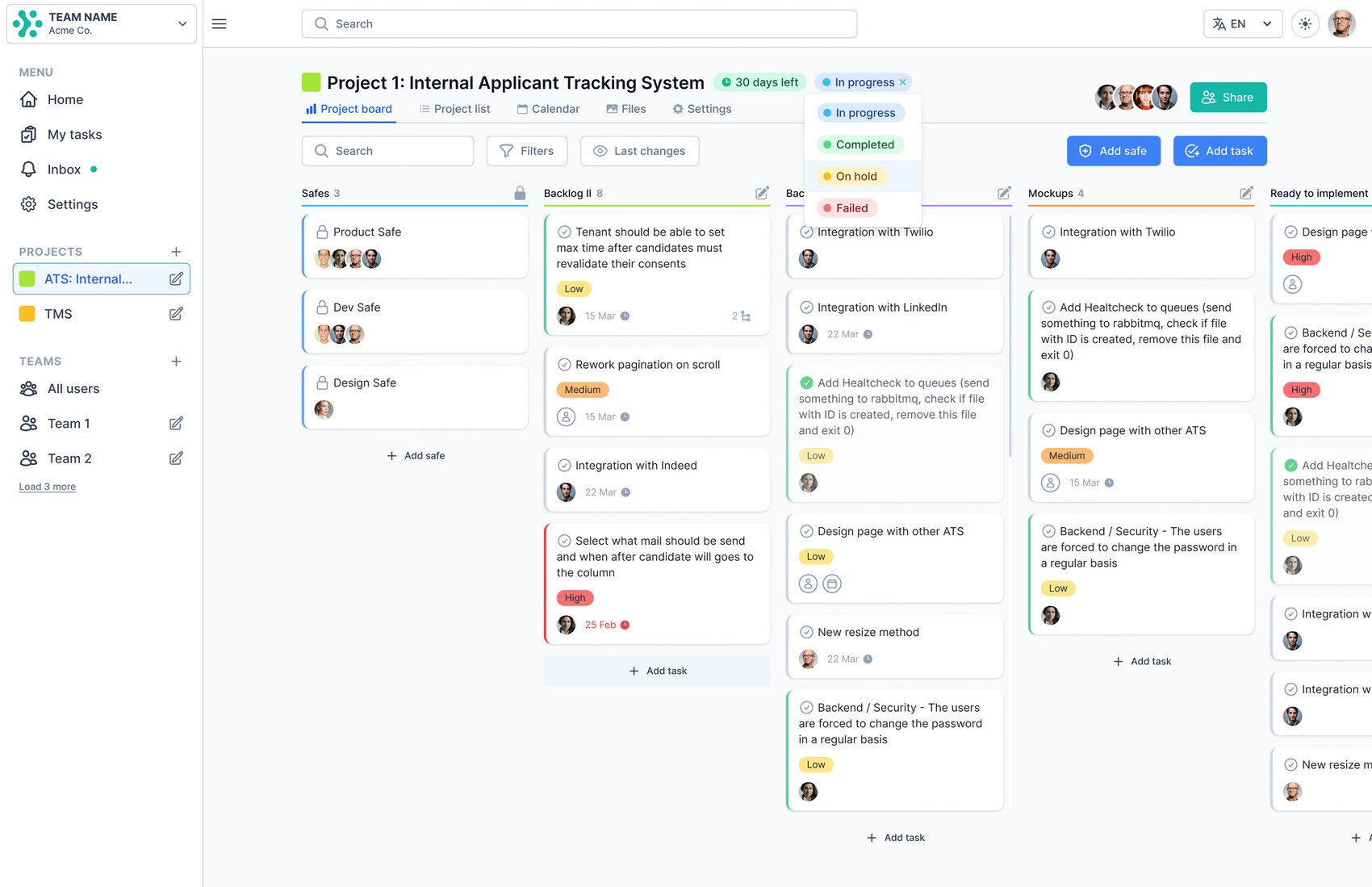Focus the board Search field
This screenshot has width=1372, height=887.
387,151
